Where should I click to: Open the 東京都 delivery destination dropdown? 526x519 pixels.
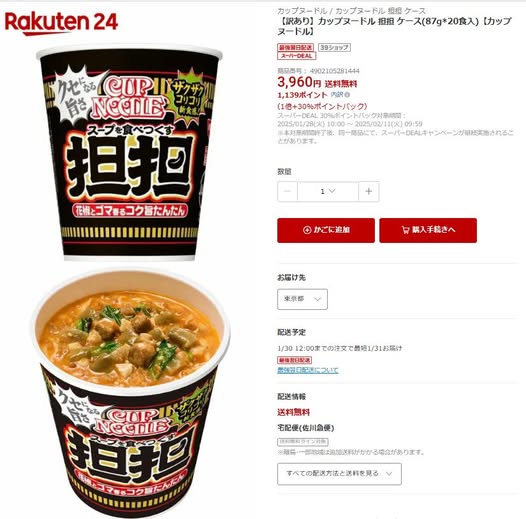pos(302,299)
